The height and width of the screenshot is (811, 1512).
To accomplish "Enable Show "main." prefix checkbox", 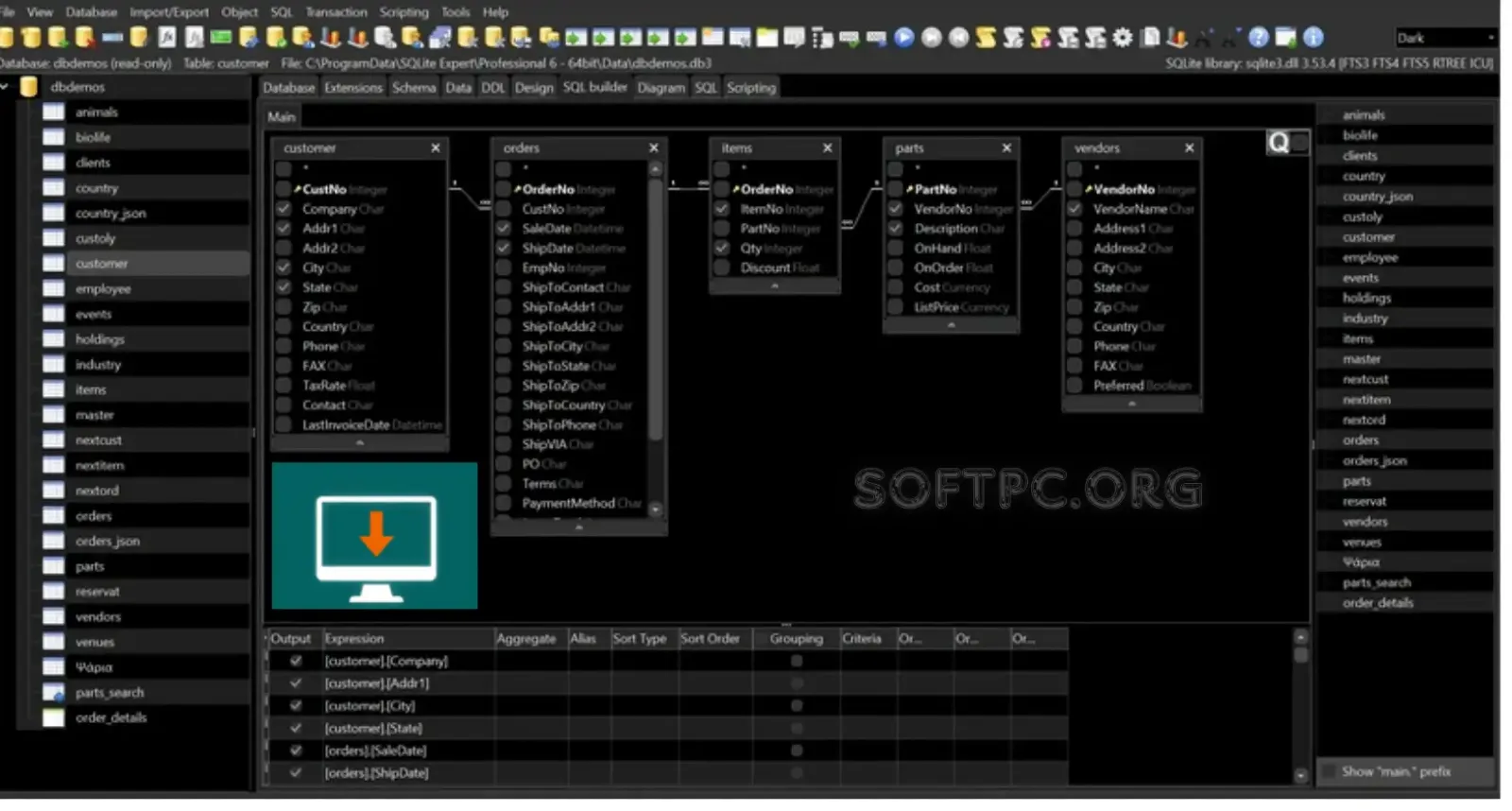I will [1329, 772].
